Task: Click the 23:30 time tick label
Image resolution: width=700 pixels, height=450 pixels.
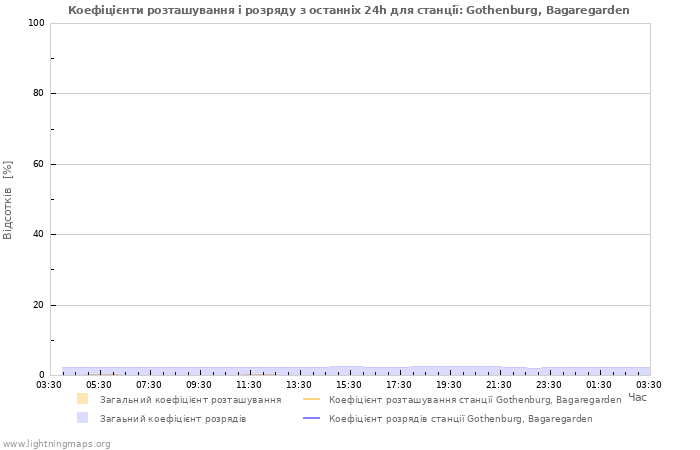Action: point(549,384)
